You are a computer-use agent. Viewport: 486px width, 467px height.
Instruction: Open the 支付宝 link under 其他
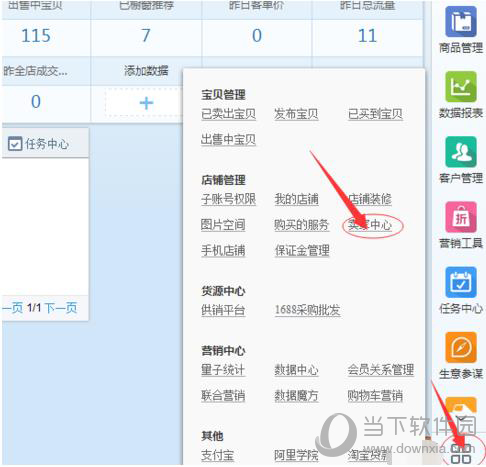217,455
